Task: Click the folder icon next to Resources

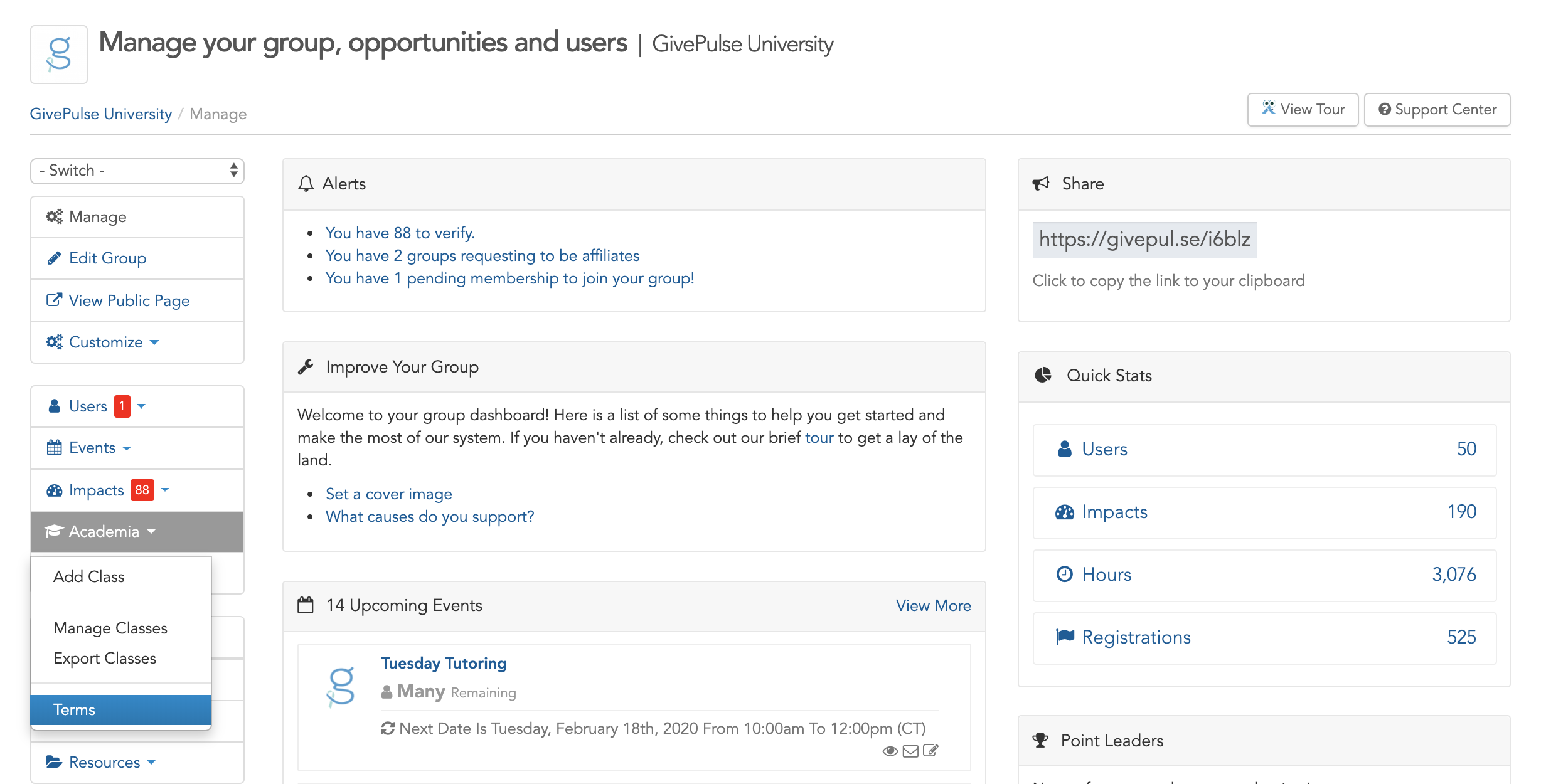Action: 55,761
